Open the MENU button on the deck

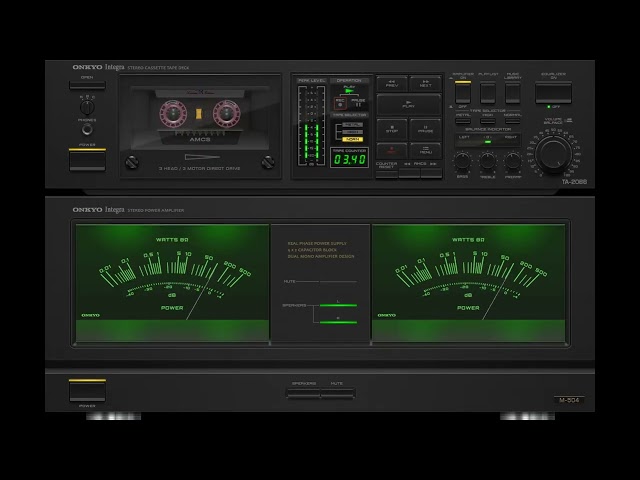(425, 150)
